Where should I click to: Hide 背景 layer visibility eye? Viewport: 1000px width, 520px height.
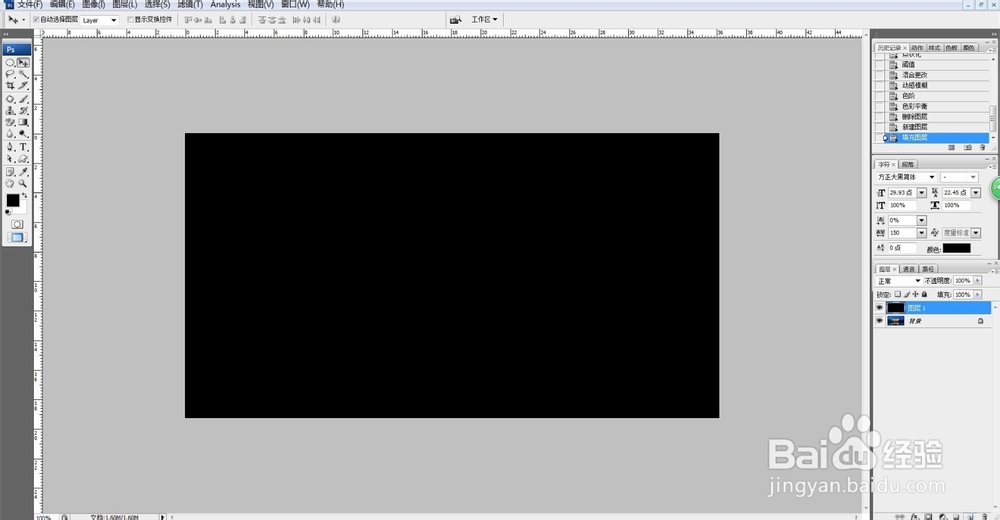pyautogui.click(x=879, y=321)
